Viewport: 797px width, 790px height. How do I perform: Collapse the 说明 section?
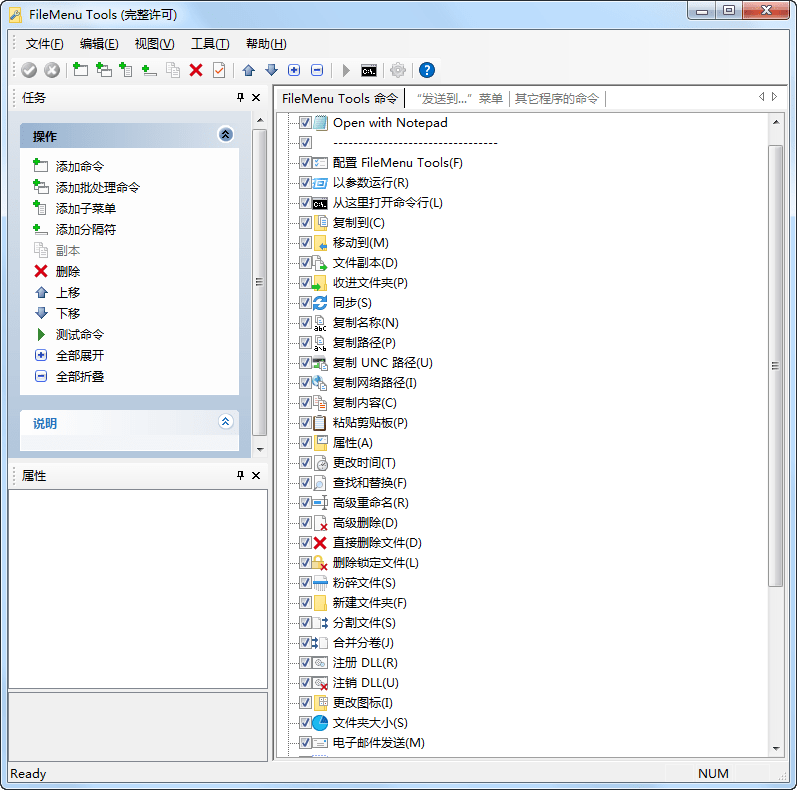226,422
